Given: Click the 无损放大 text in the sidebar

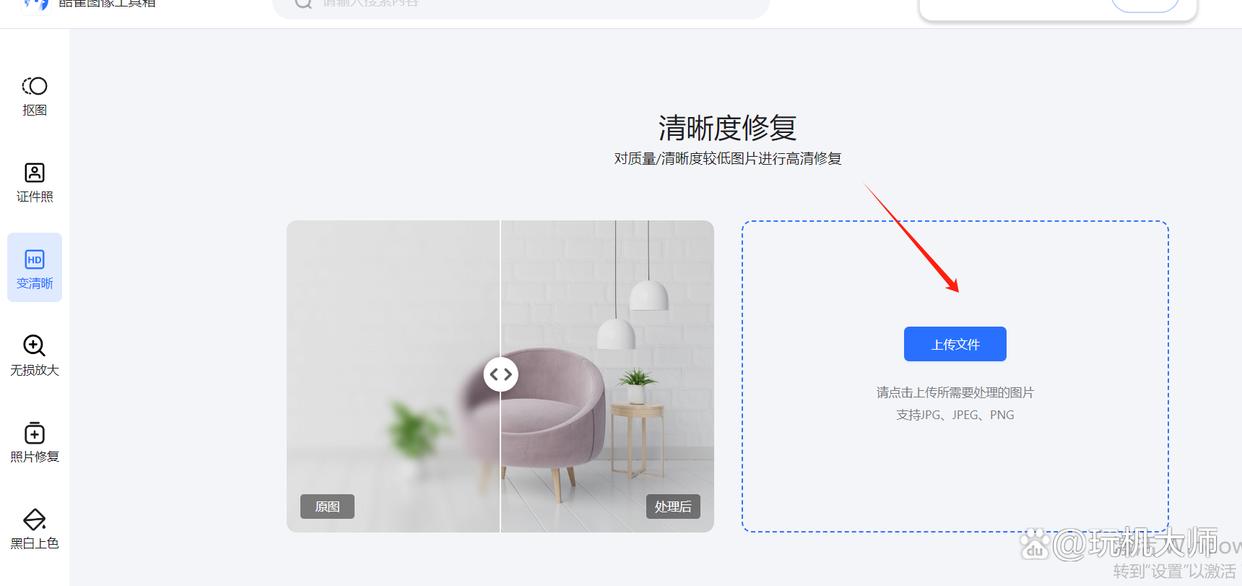Looking at the screenshot, I should click(34, 370).
